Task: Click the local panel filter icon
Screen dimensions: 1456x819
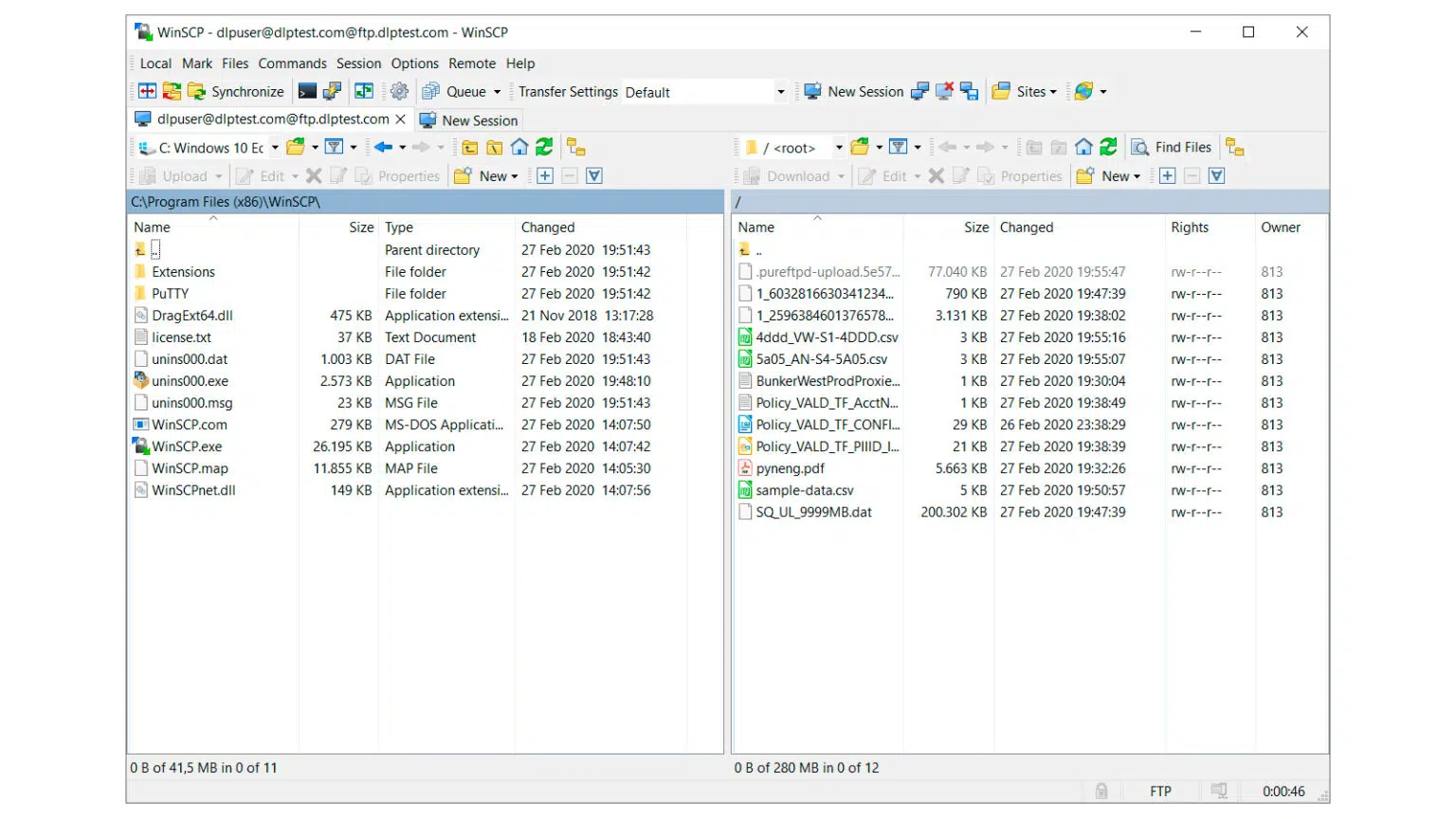Action: pyautogui.click(x=335, y=148)
